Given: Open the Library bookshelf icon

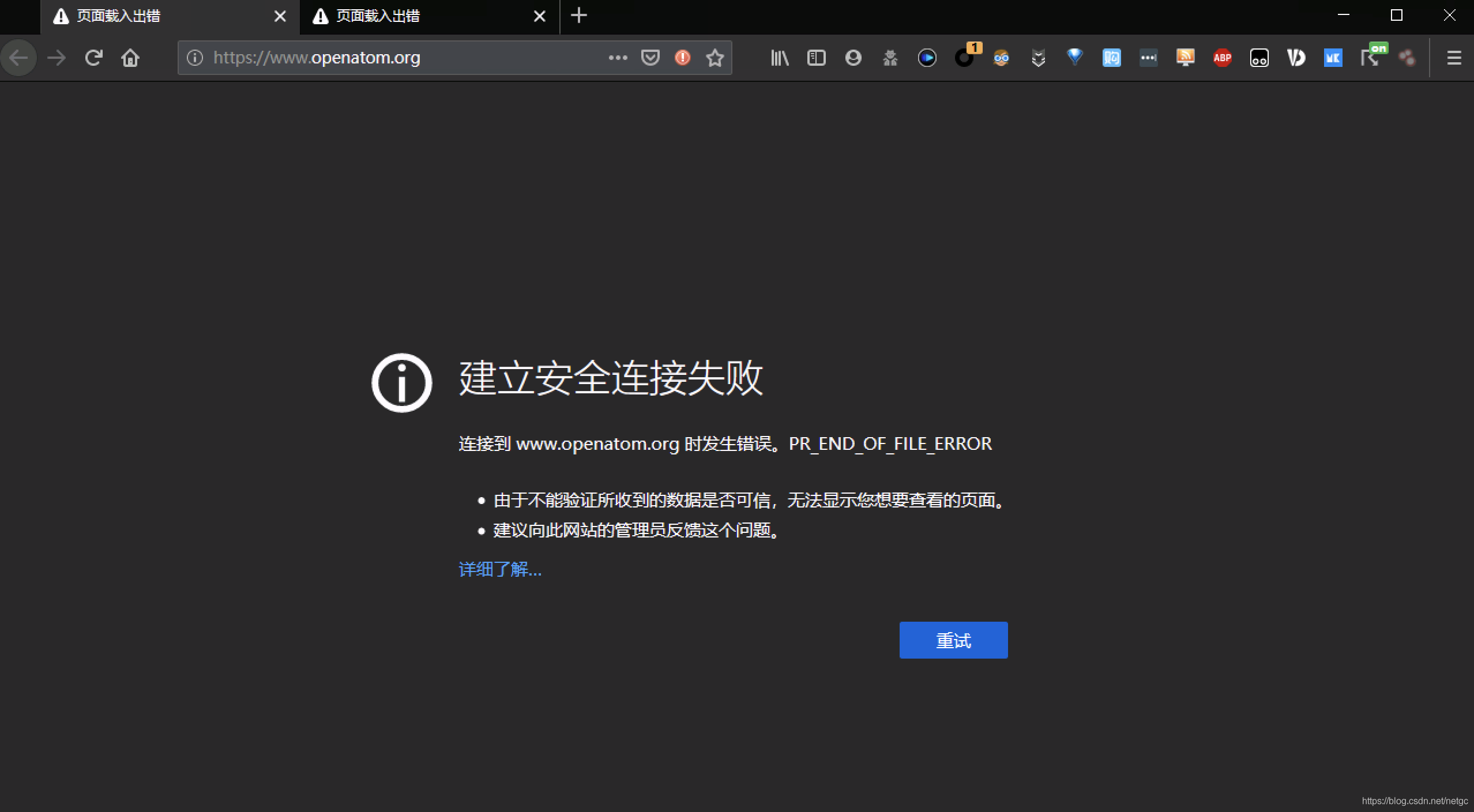Looking at the screenshot, I should (x=780, y=58).
